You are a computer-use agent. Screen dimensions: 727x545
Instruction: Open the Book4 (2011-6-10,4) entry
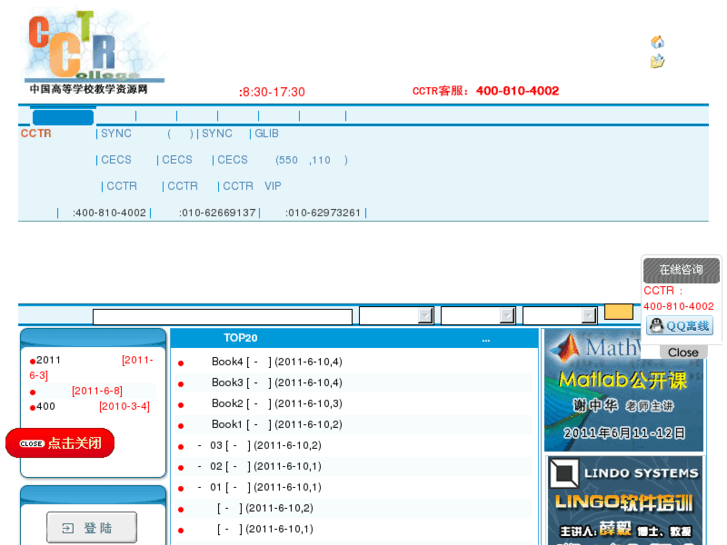(277, 362)
